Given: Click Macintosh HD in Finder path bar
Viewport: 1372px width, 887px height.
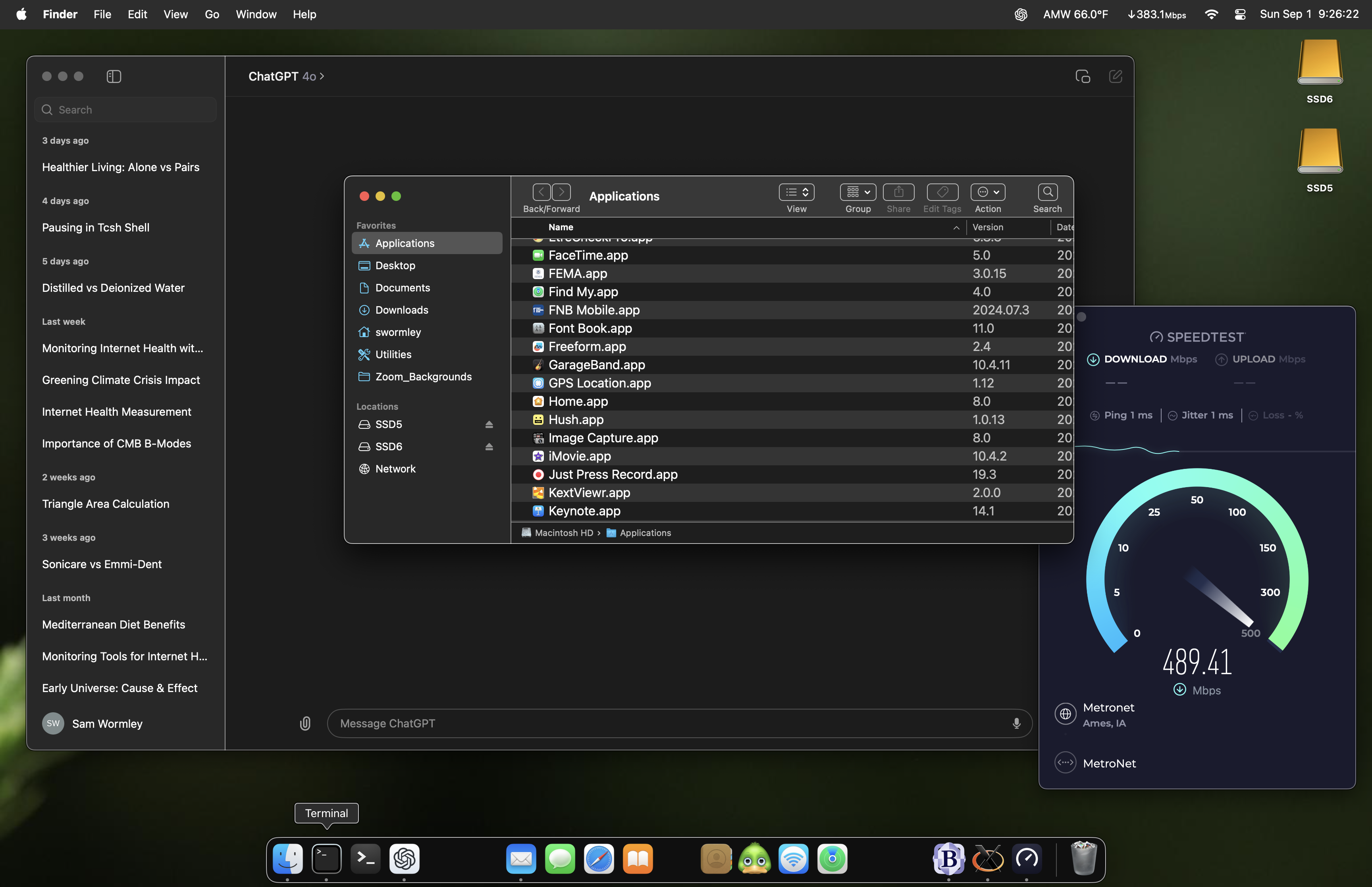Looking at the screenshot, I should 557,533.
